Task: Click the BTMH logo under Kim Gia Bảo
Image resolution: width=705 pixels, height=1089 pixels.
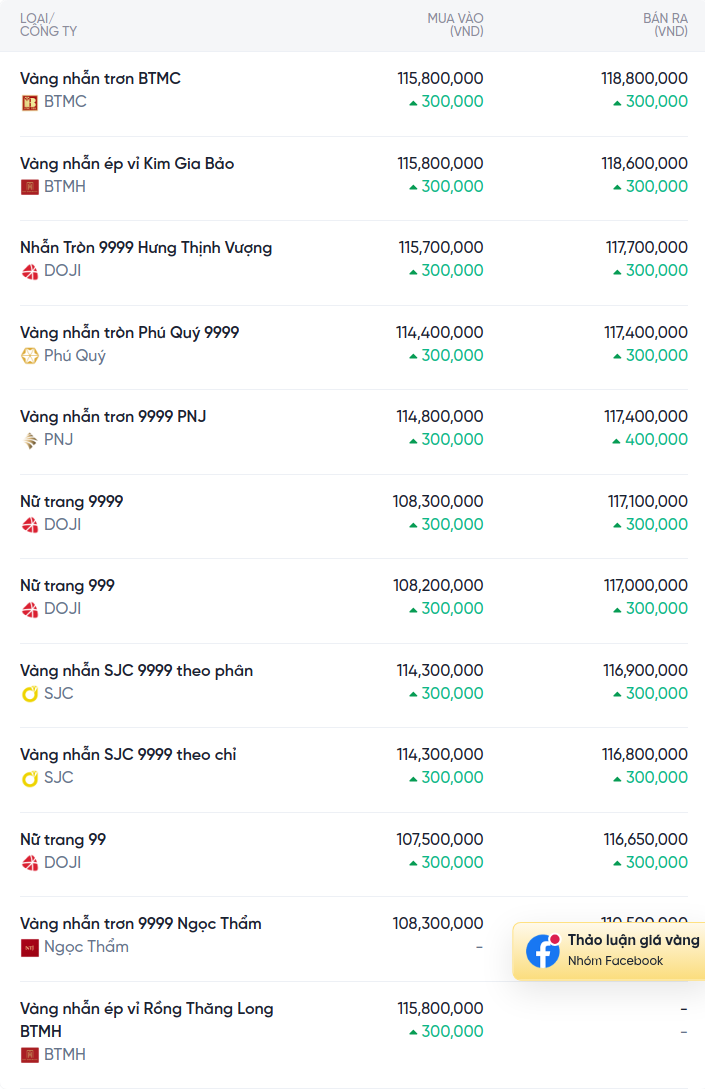Action: pos(29,187)
